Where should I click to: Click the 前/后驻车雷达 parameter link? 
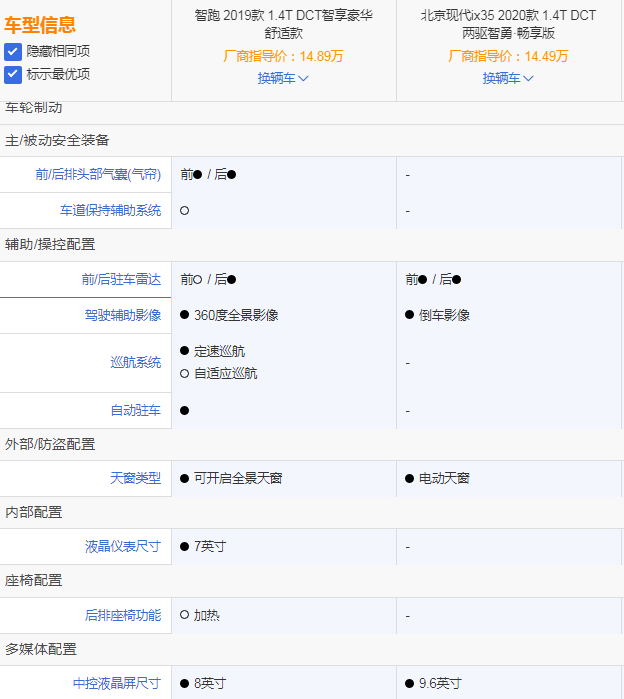click(121, 280)
